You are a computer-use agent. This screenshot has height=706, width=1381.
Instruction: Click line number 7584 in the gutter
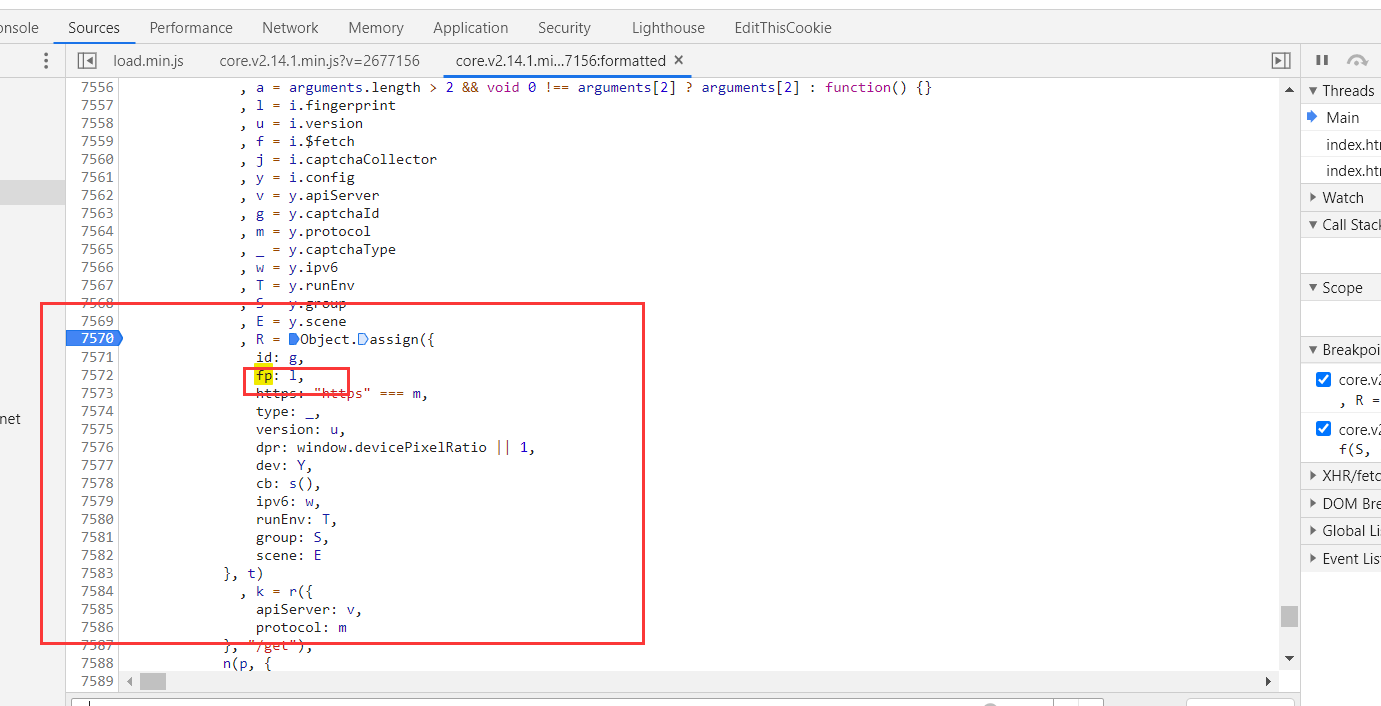tap(97, 591)
